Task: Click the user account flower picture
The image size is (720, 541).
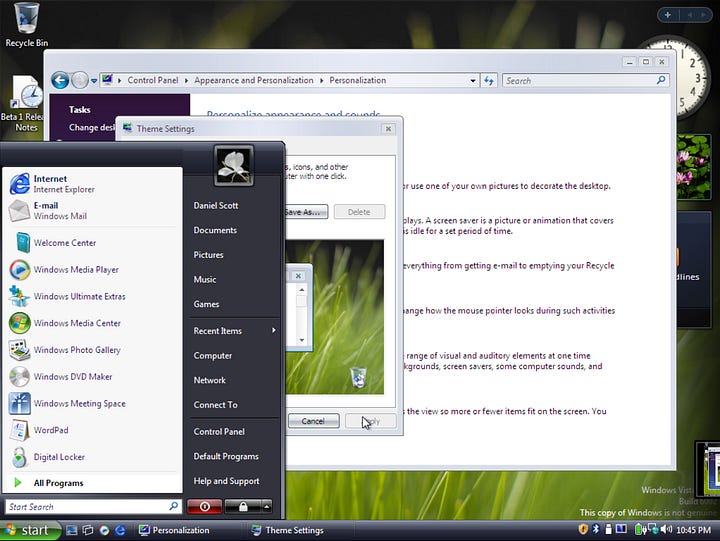Action: pos(234,166)
